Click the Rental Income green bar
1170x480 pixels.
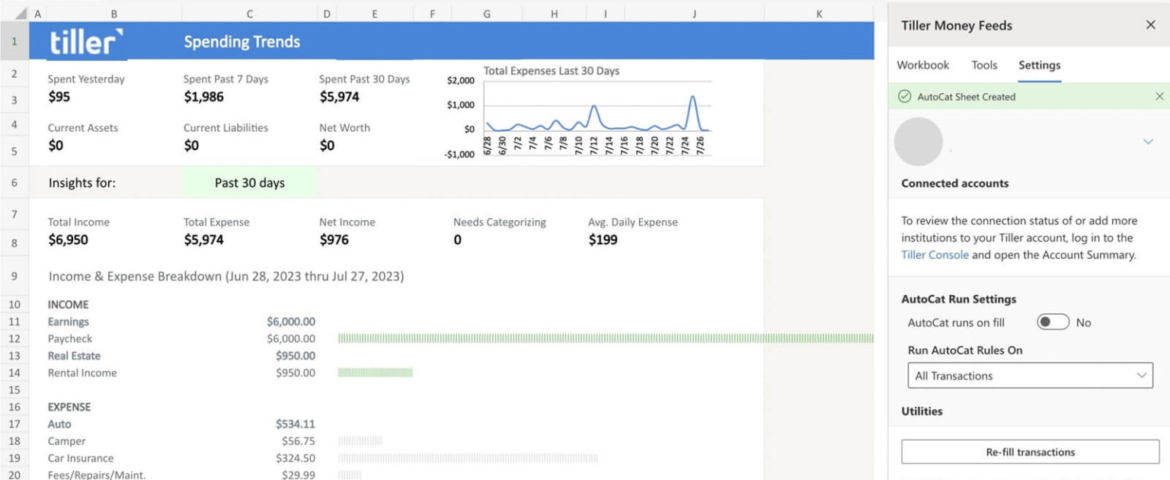click(375, 372)
